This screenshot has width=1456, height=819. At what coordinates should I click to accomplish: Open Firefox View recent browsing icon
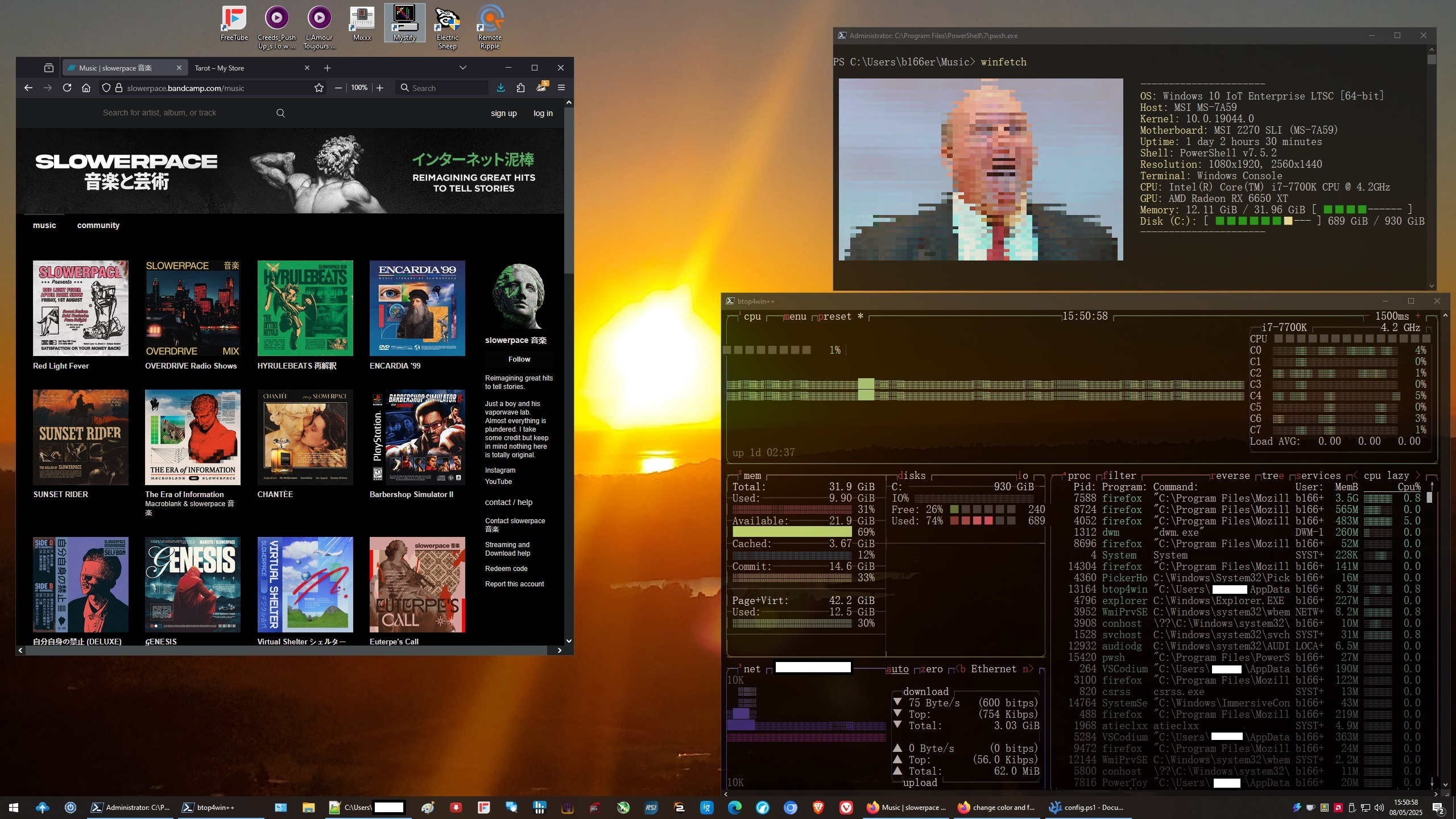tap(49, 68)
